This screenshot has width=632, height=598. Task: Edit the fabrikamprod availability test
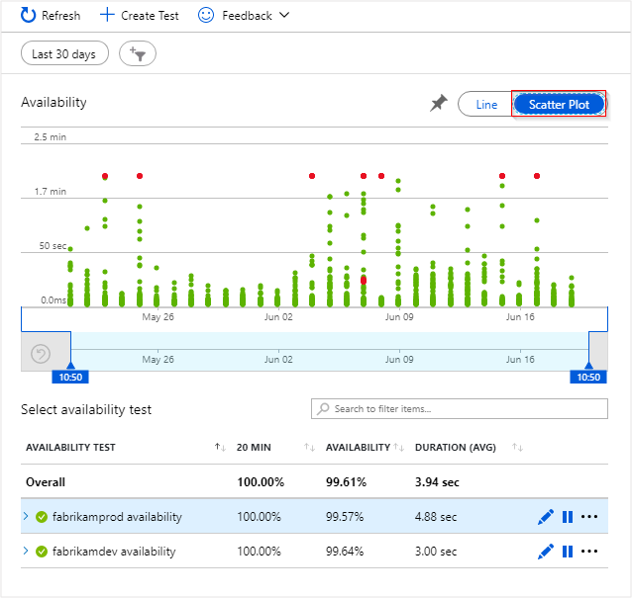545,517
